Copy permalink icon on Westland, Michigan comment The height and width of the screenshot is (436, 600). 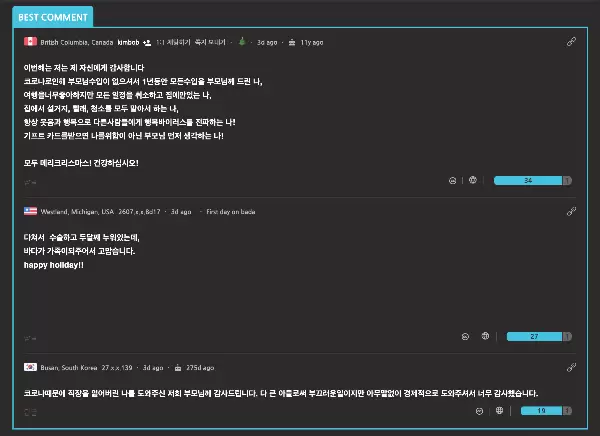tap(571, 211)
